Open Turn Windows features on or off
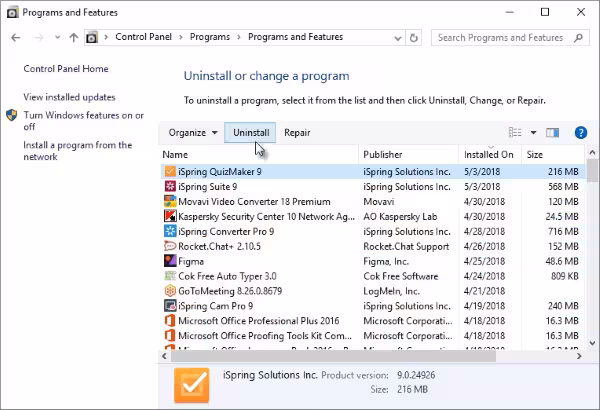Screen dimensions: 600x410 point(83,121)
